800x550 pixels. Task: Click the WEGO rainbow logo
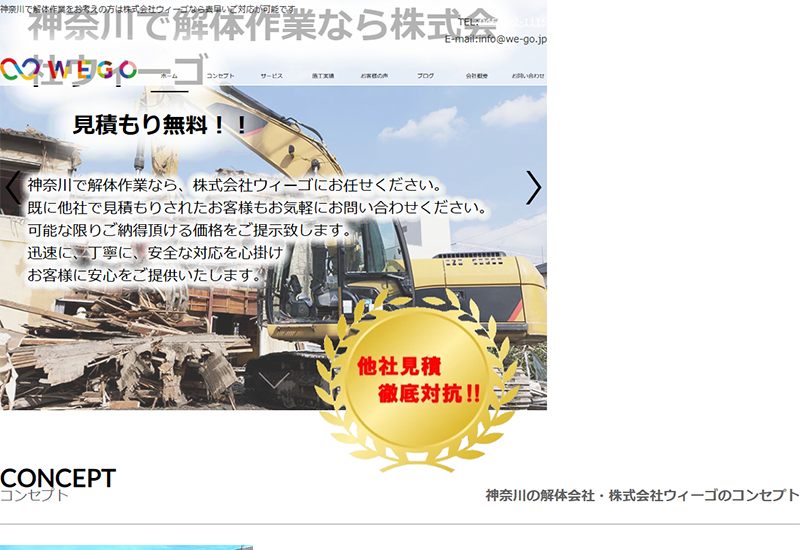(68, 70)
